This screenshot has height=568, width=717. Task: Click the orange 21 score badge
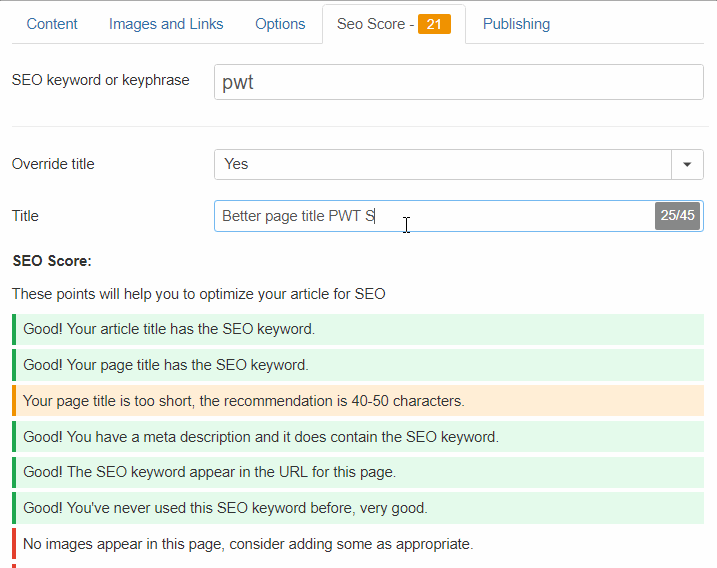[x=434, y=24]
